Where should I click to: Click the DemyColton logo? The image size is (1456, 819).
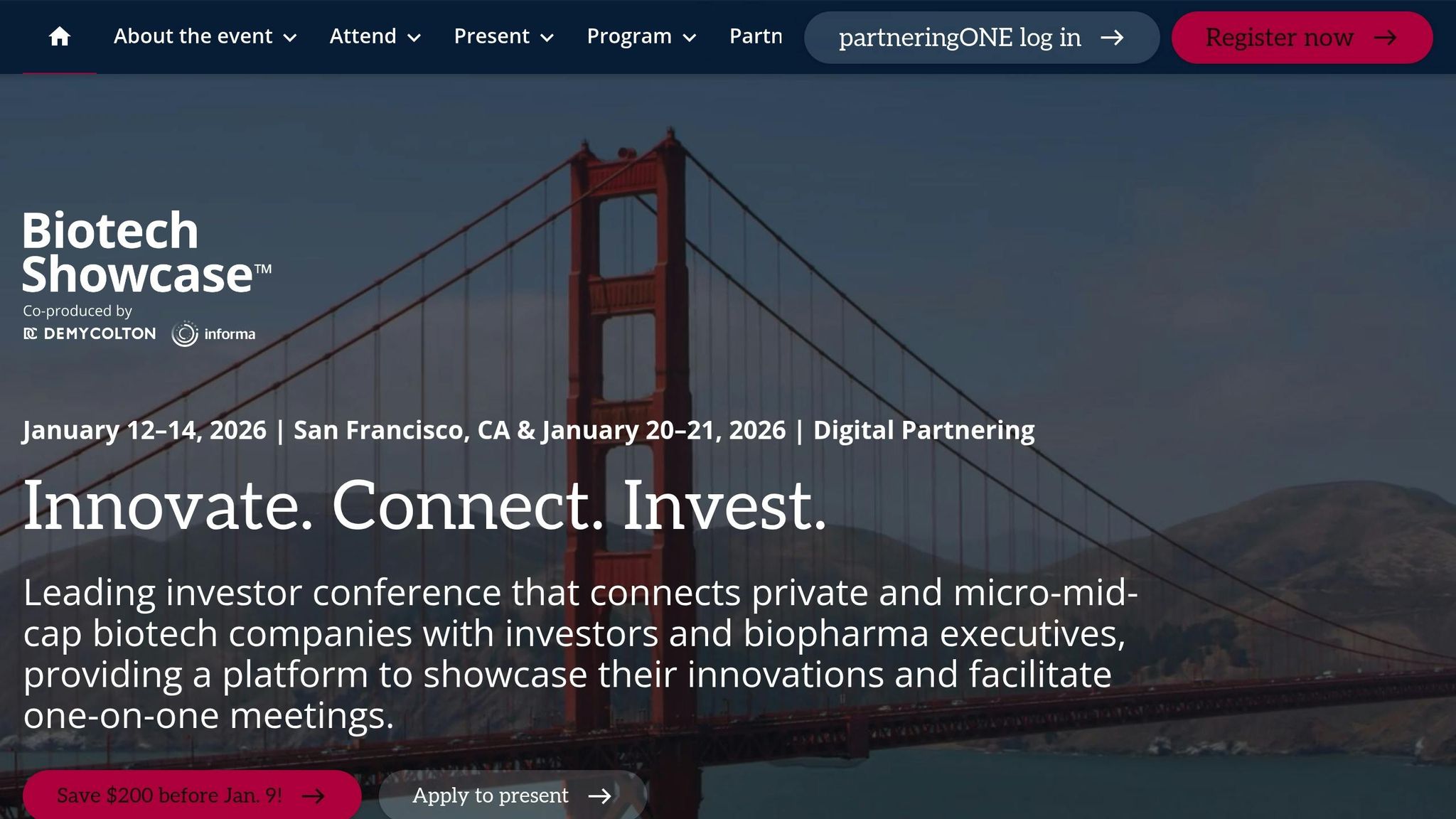click(x=90, y=333)
